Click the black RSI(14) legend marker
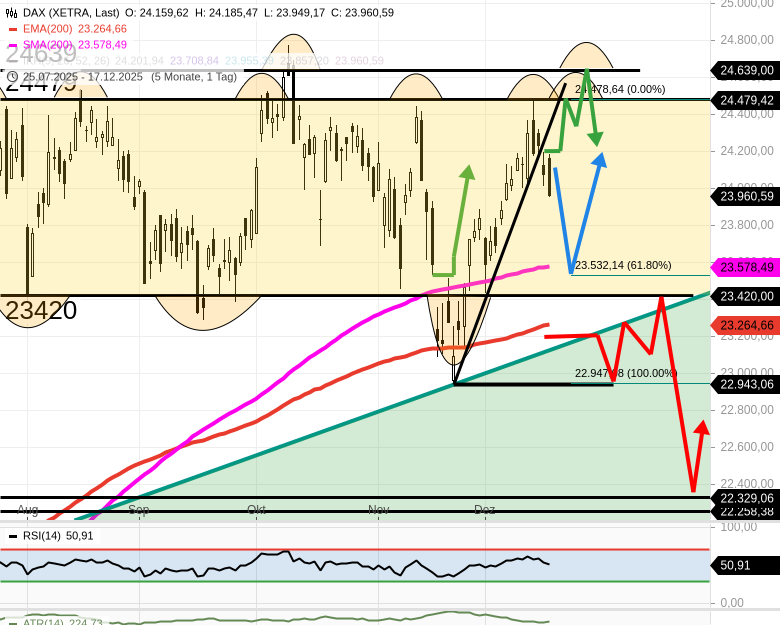 tap(13, 536)
